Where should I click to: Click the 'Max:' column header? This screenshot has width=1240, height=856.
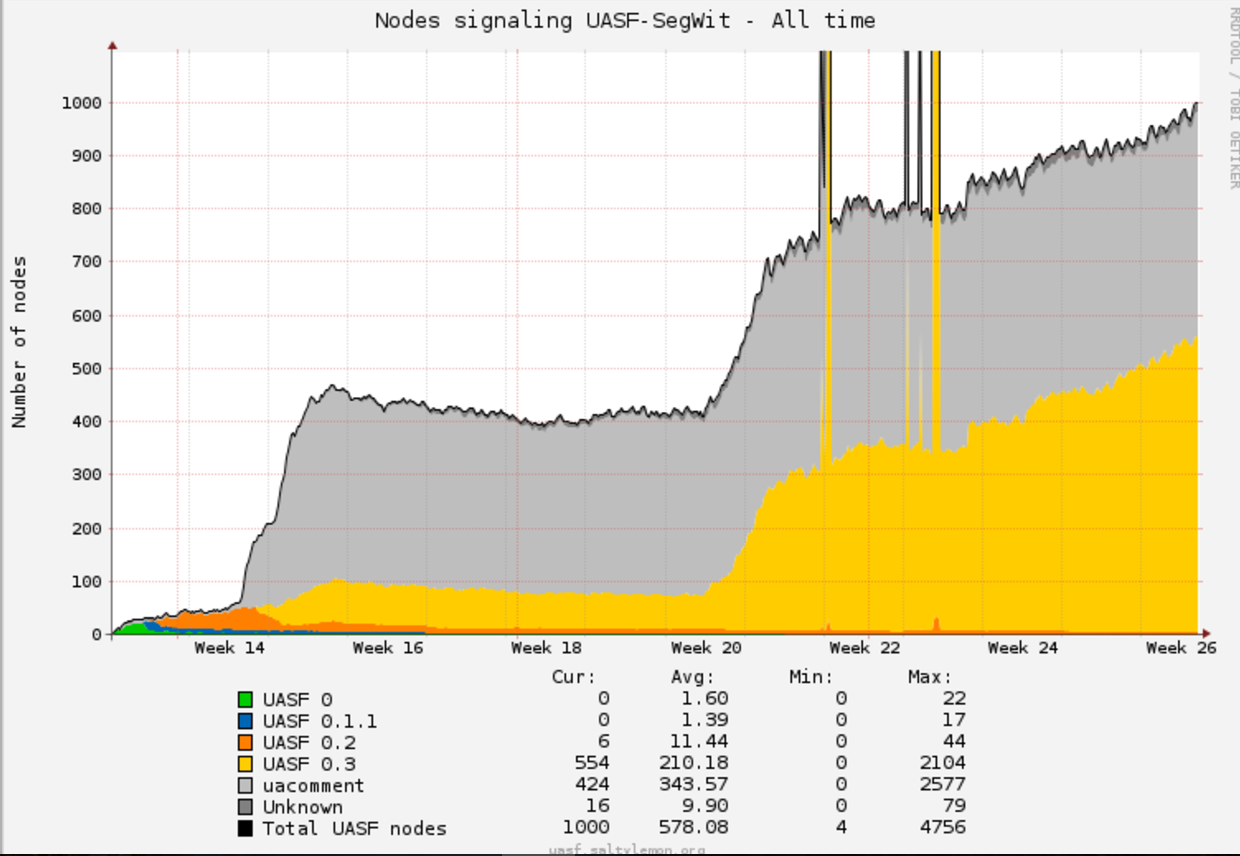coord(930,677)
